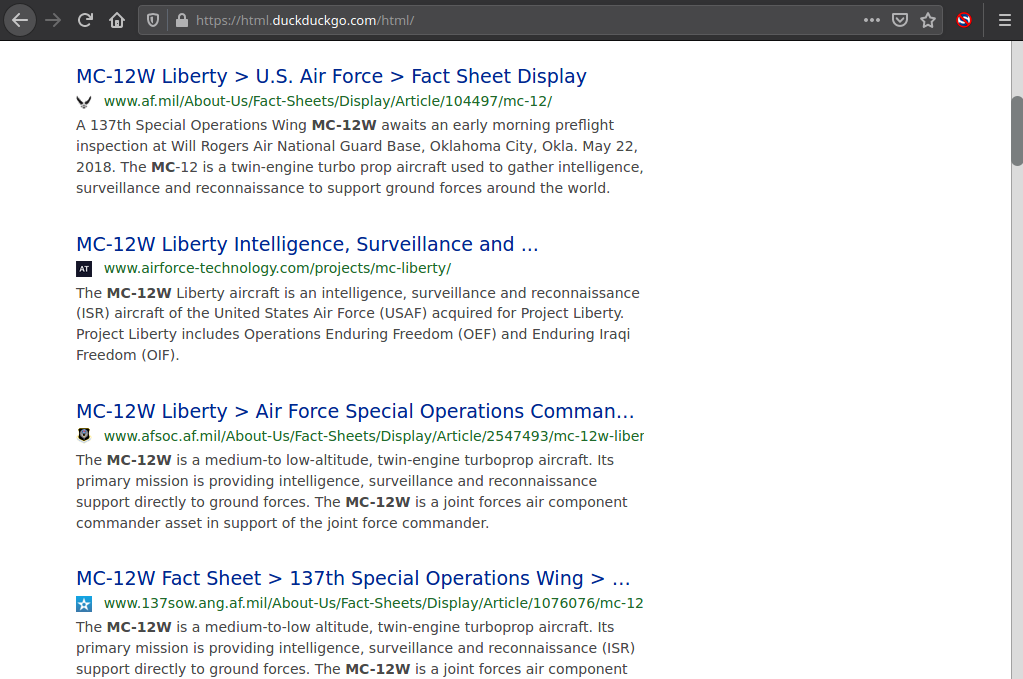Viewport: 1023px width, 679px height.
Task: Reload the current page
Action: coord(85,20)
